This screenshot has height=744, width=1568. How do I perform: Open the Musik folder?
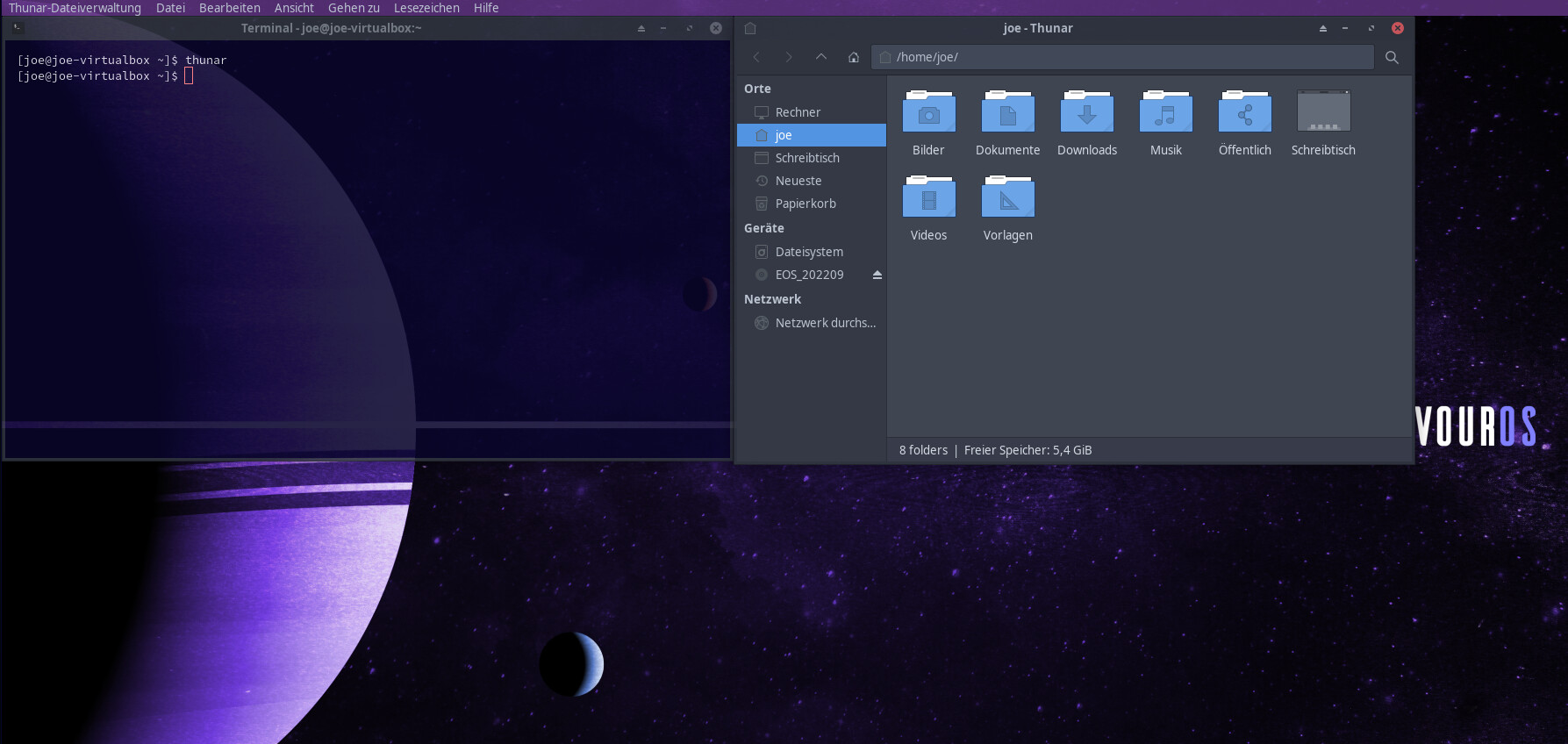point(1165,123)
